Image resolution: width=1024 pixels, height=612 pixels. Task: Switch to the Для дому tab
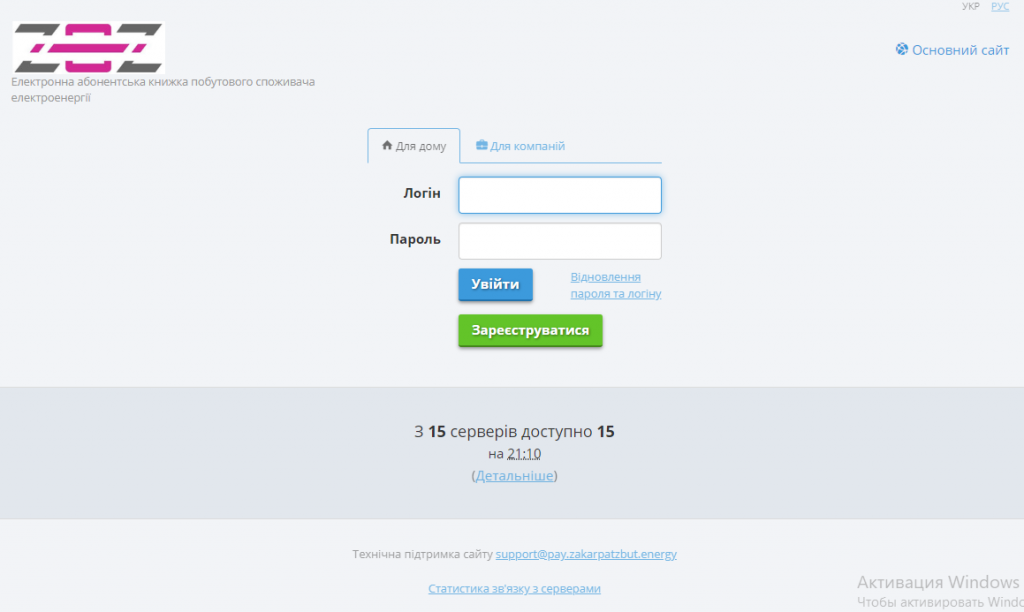tap(414, 146)
